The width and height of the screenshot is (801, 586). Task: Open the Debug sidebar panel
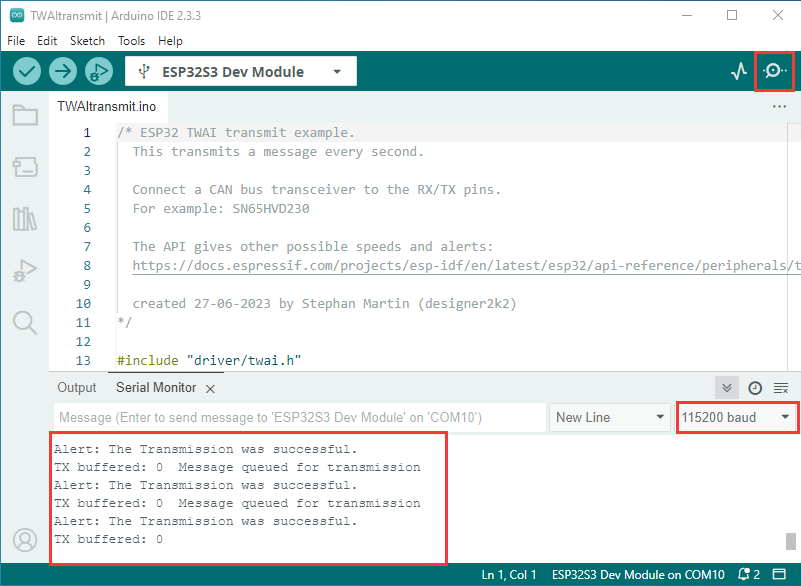coord(25,271)
